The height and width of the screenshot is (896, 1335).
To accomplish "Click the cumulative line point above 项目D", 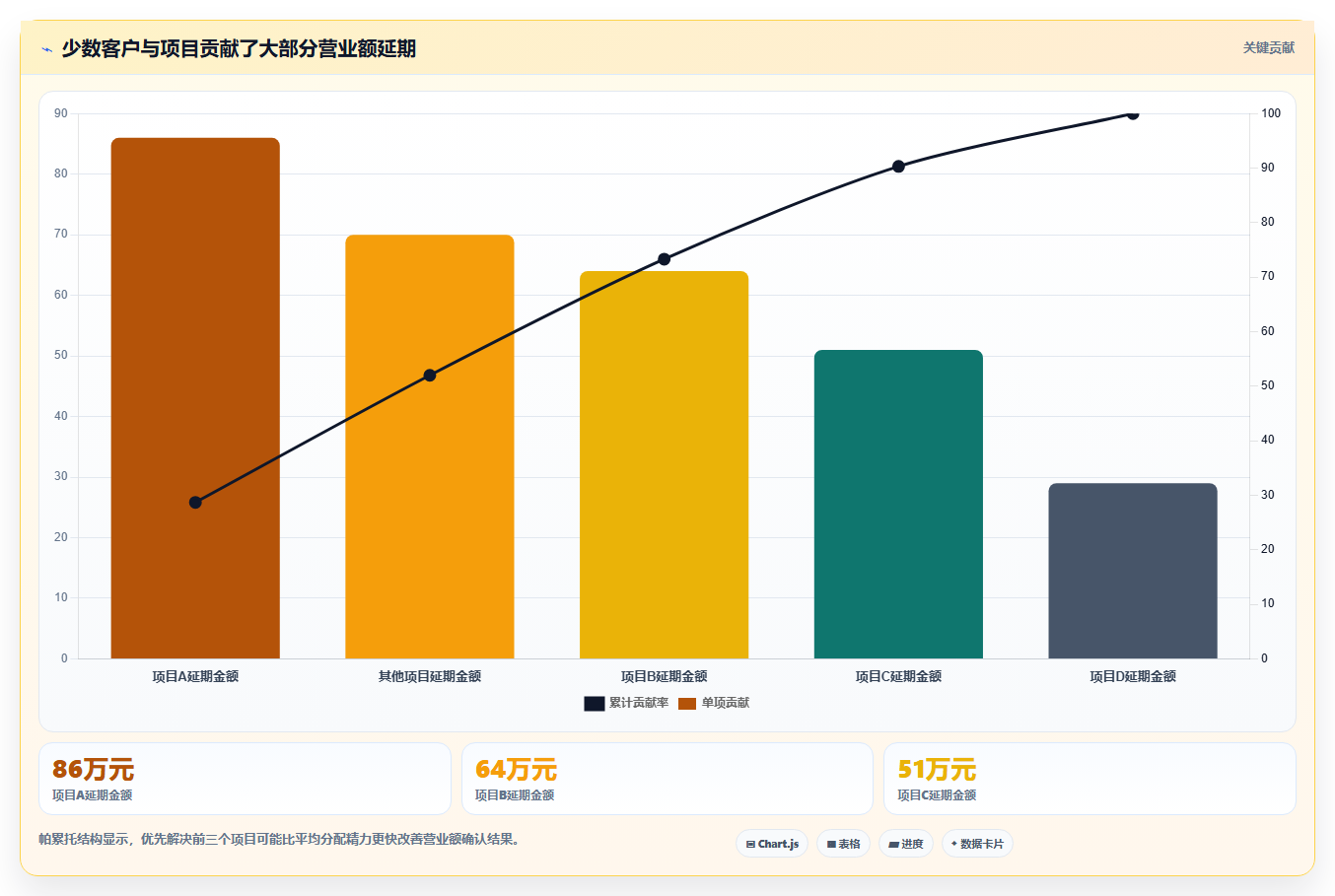I will click(x=1133, y=114).
